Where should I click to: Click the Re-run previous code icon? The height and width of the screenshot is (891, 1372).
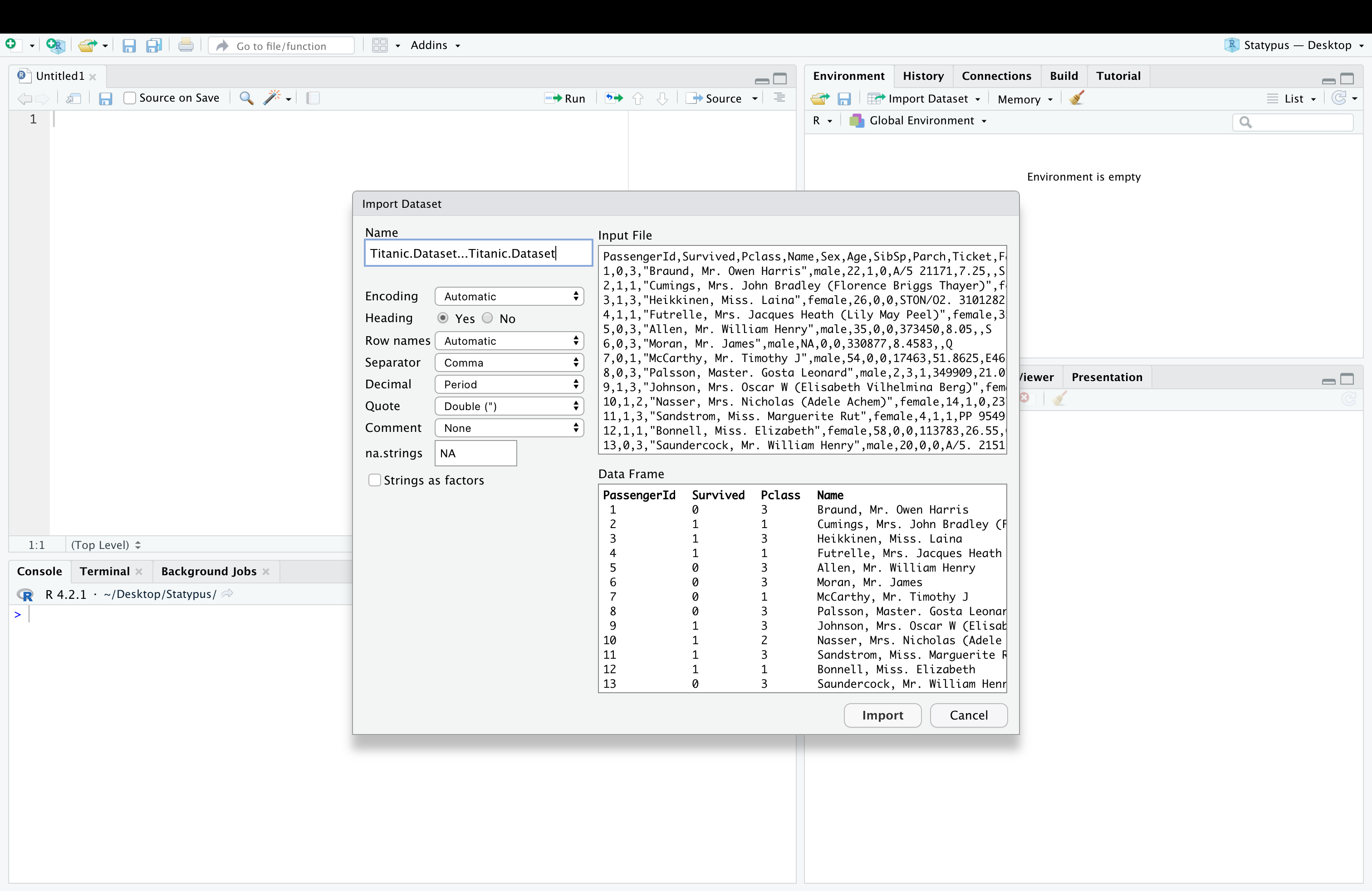614,98
